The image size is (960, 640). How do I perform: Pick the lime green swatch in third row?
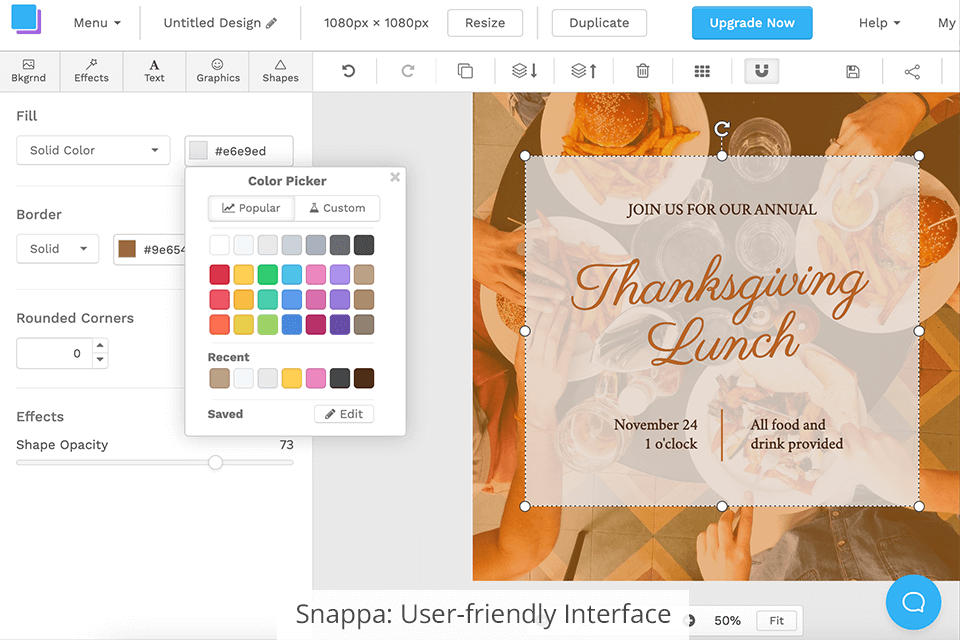tap(268, 325)
